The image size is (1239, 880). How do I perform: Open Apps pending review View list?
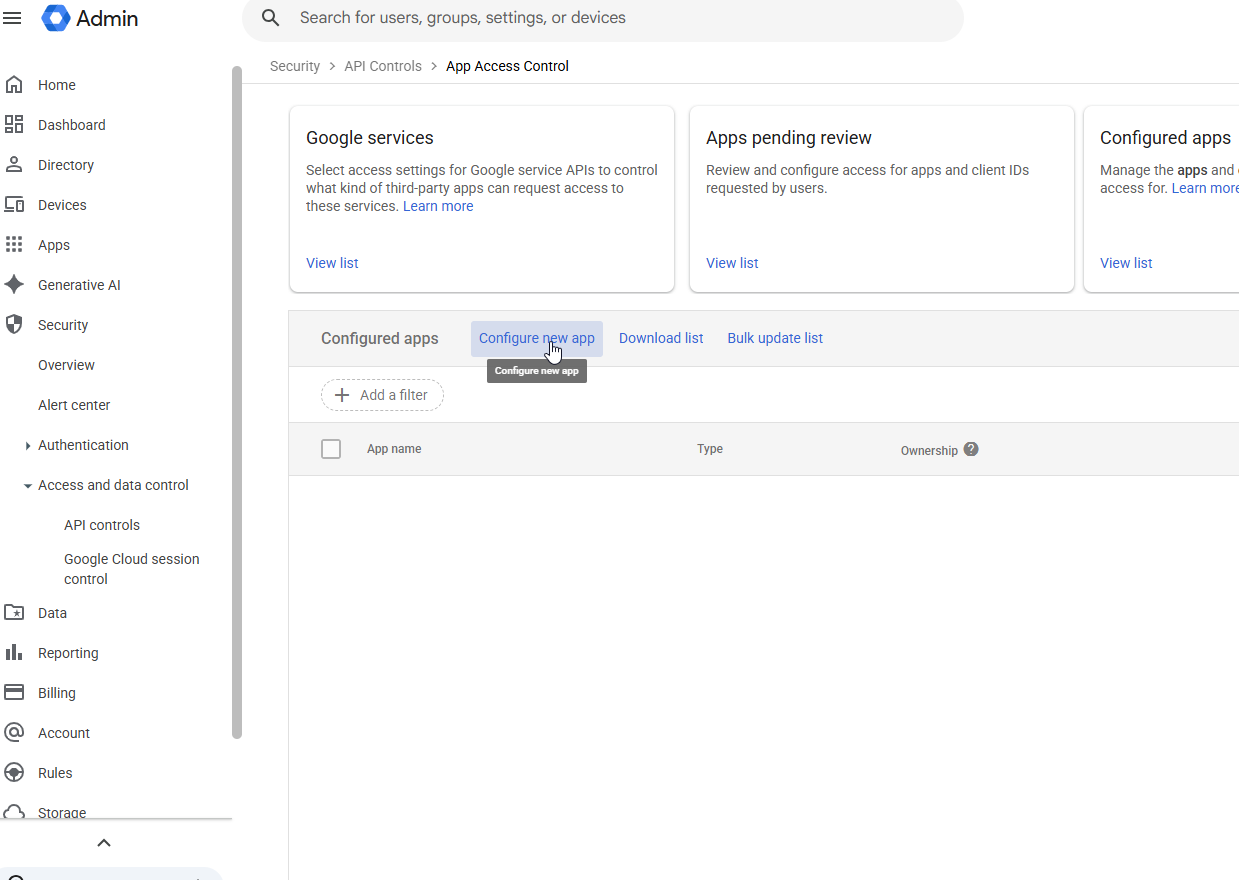732,263
